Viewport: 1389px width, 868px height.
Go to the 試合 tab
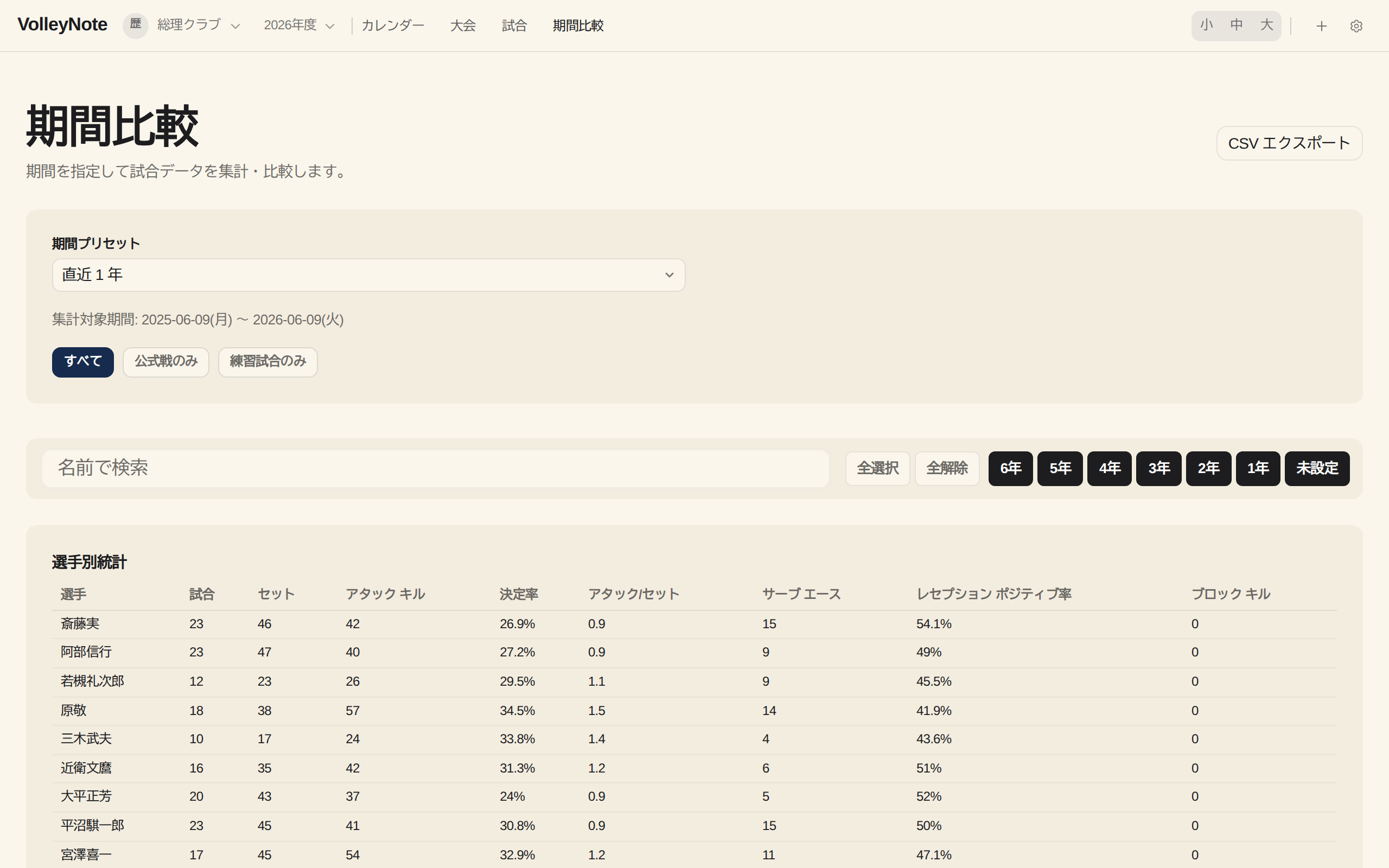coord(514,26)
